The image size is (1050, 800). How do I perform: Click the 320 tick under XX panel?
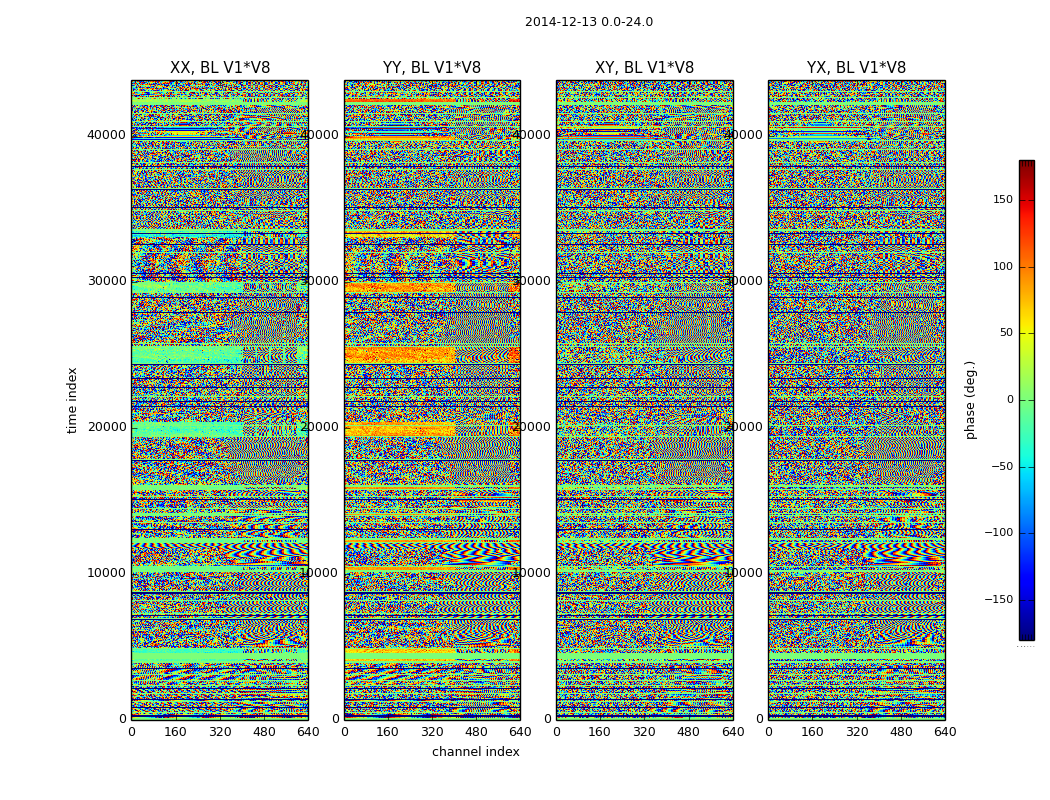pos(220,732)
